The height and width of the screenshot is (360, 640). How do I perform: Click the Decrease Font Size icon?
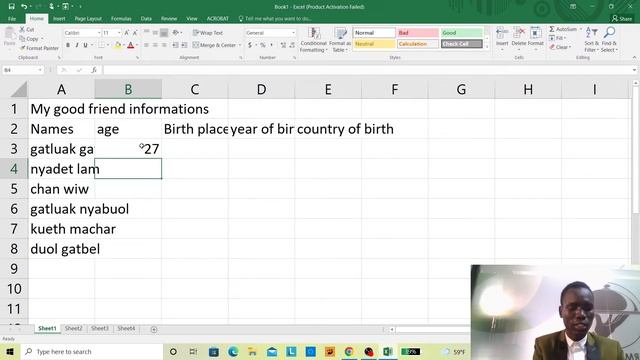pyautogui.click(x=135, y=33)
